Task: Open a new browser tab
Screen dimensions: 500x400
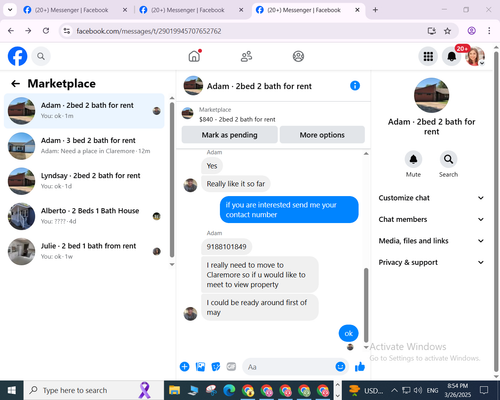Action: tap(375, 10)
